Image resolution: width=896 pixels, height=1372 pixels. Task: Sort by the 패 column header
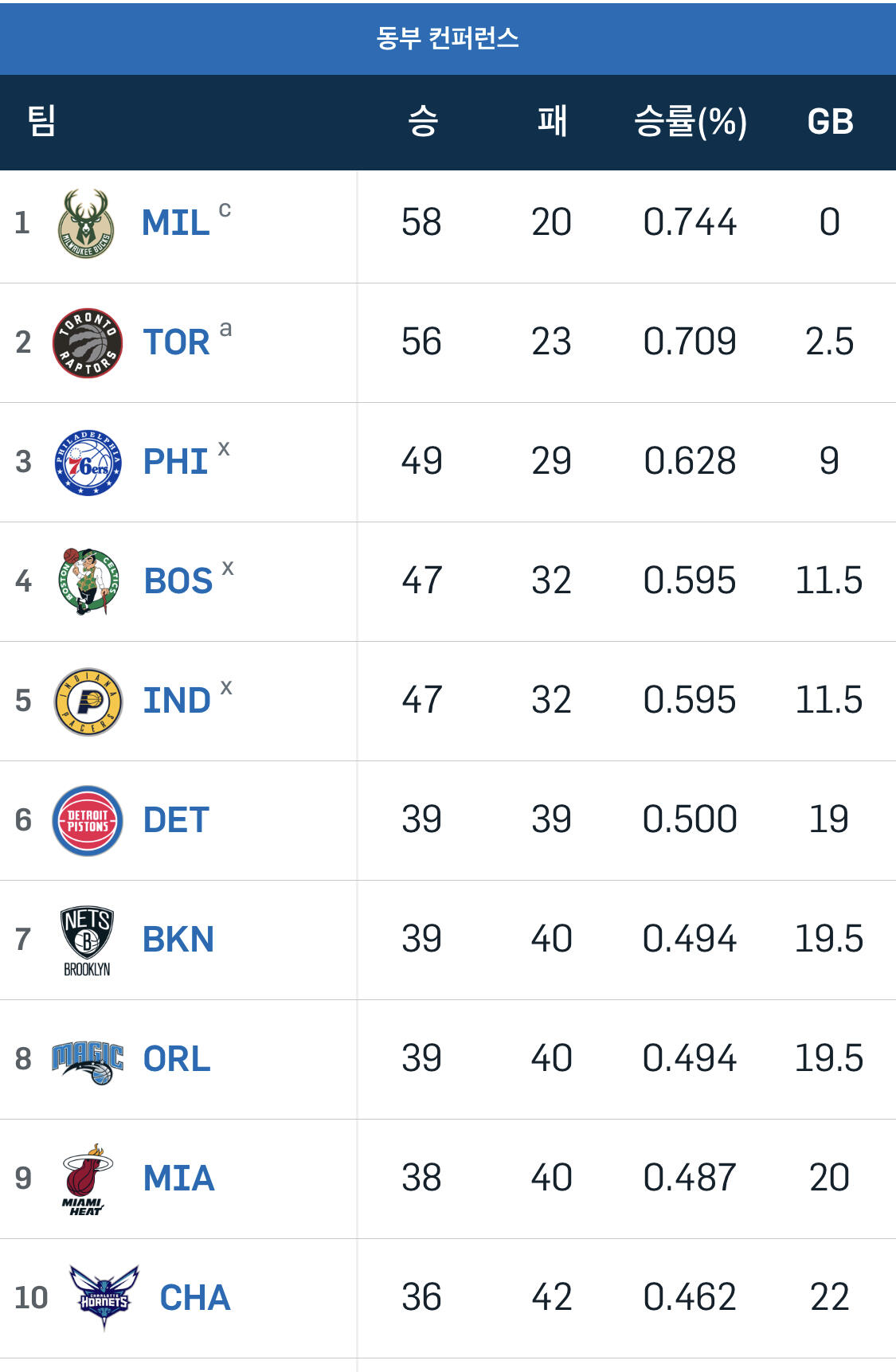[x=552, y=122]
